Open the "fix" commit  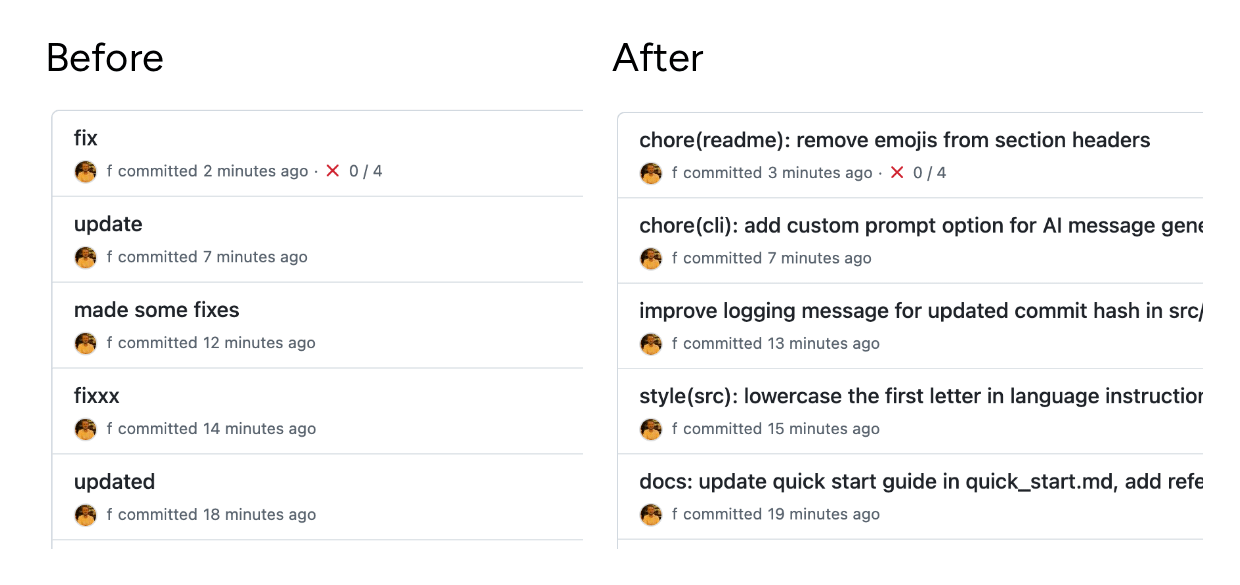point(85,138)
